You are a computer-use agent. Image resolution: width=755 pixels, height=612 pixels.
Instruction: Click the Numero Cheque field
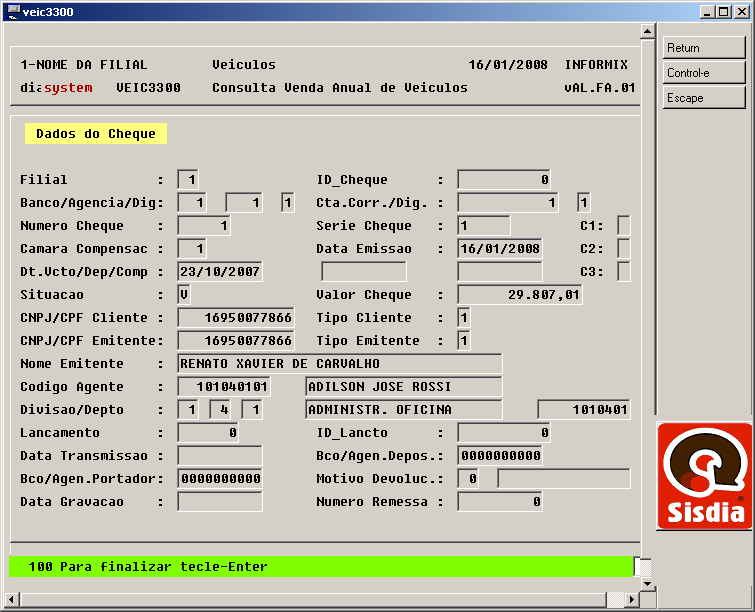[x=204, y=225]
